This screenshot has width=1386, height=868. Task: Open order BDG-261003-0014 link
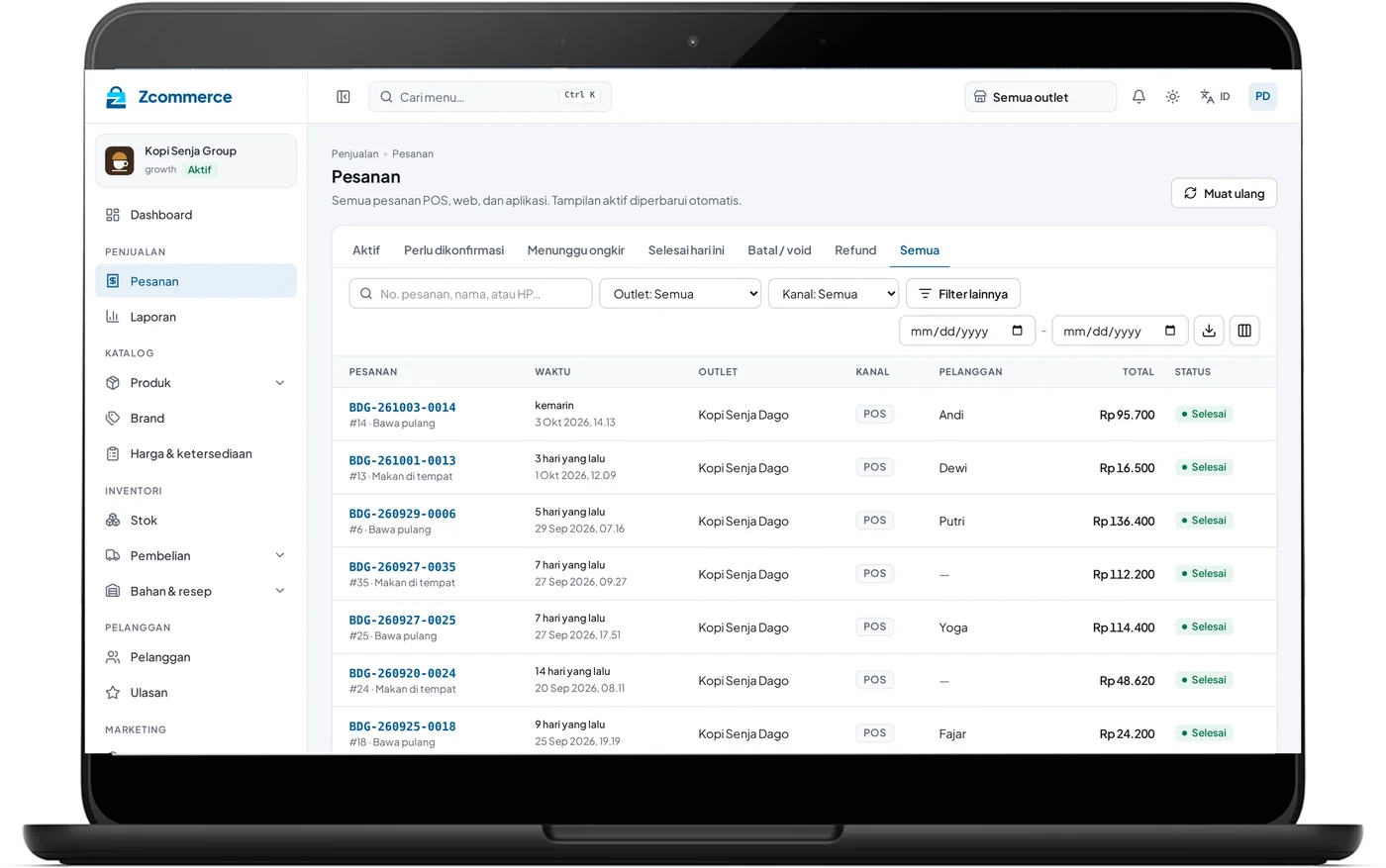tap(403, 408)
